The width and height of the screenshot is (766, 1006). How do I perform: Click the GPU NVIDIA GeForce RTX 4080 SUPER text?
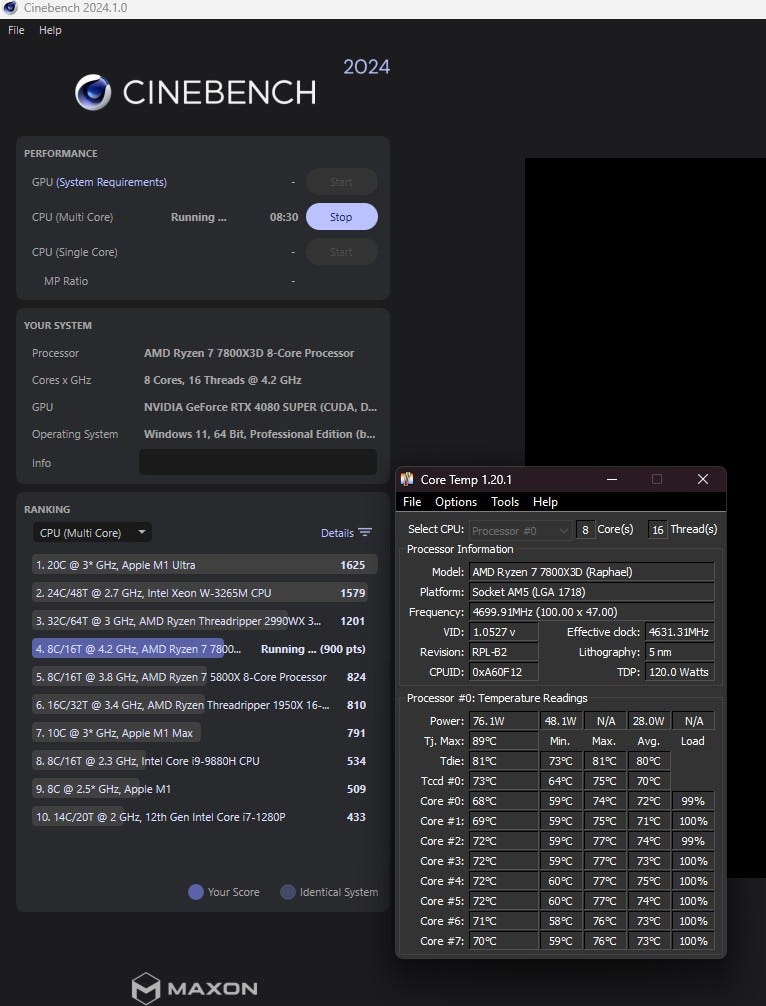click(x=260, y=407)
